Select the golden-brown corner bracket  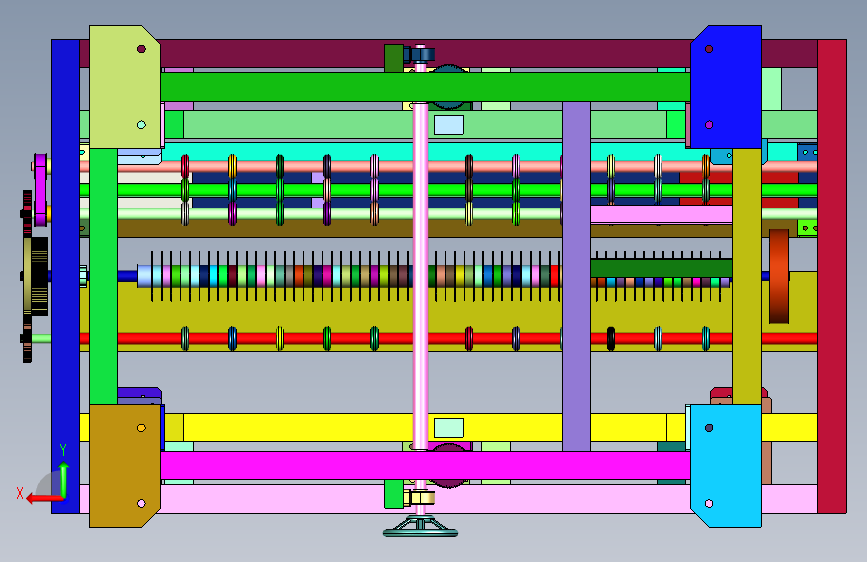125,466
